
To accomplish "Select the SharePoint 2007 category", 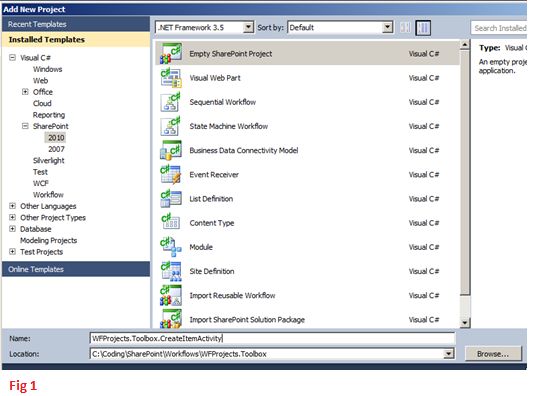I will click(x=56, y=149).
